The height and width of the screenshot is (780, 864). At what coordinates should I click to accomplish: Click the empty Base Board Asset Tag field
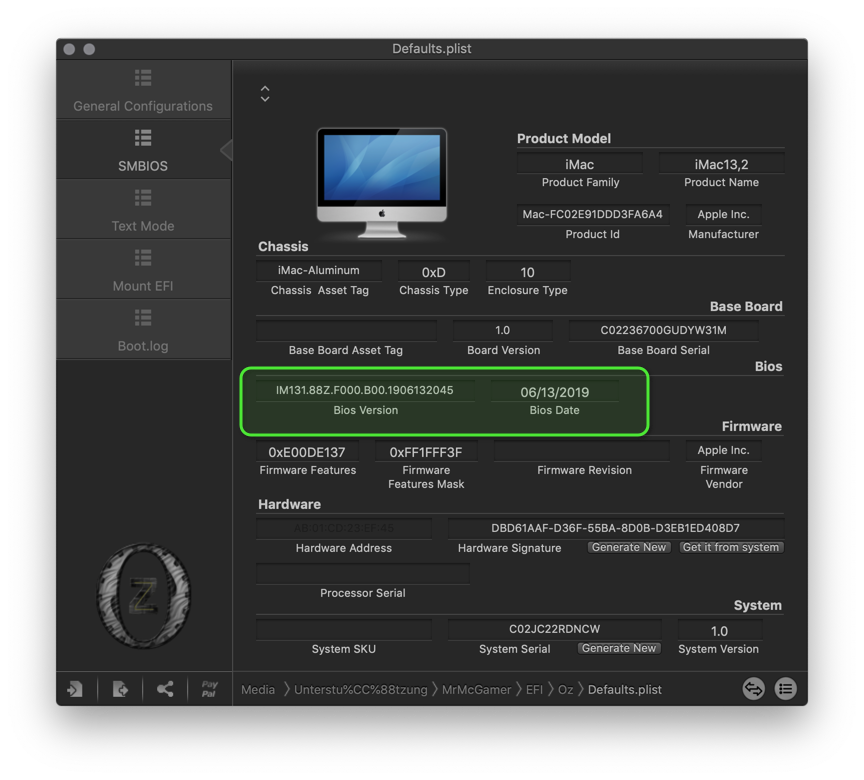[346, 331]
